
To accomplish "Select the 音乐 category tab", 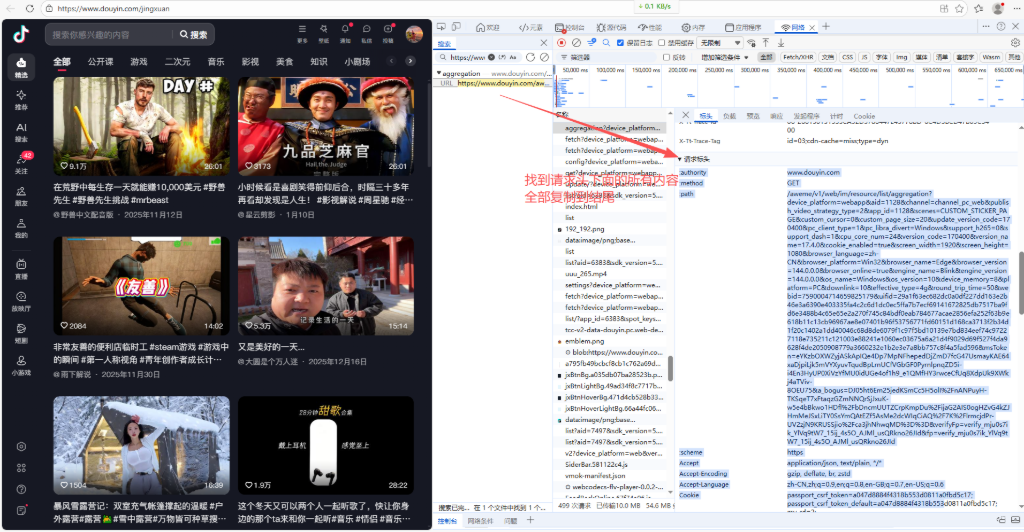I will point(216,61).
